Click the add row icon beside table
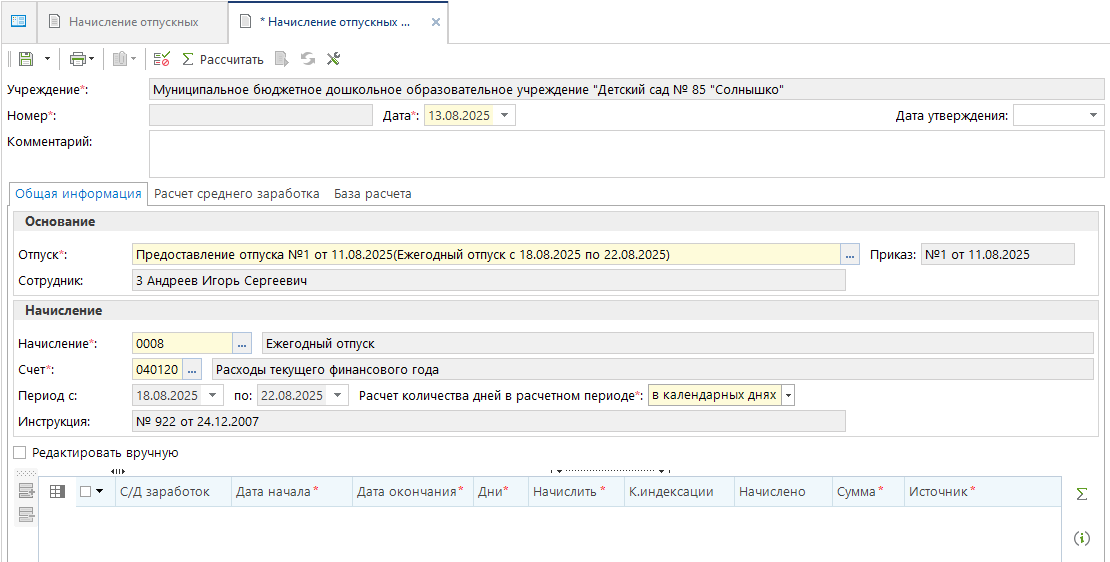 26,491
